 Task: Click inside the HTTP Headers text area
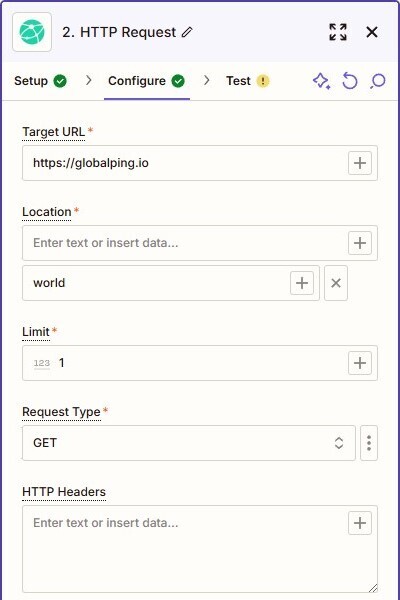184,549
